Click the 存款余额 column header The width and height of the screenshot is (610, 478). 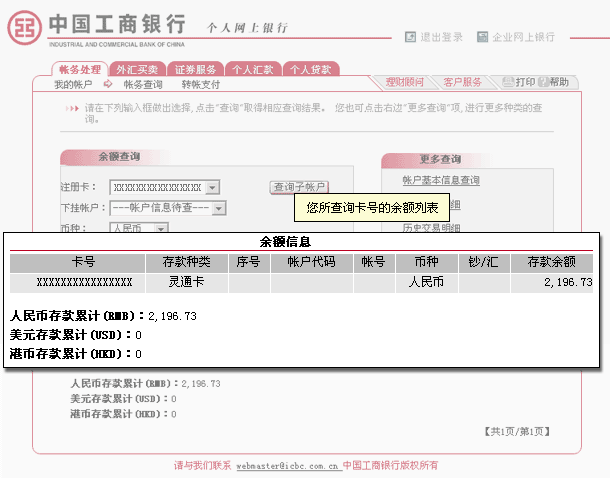[x=552, y=263]
